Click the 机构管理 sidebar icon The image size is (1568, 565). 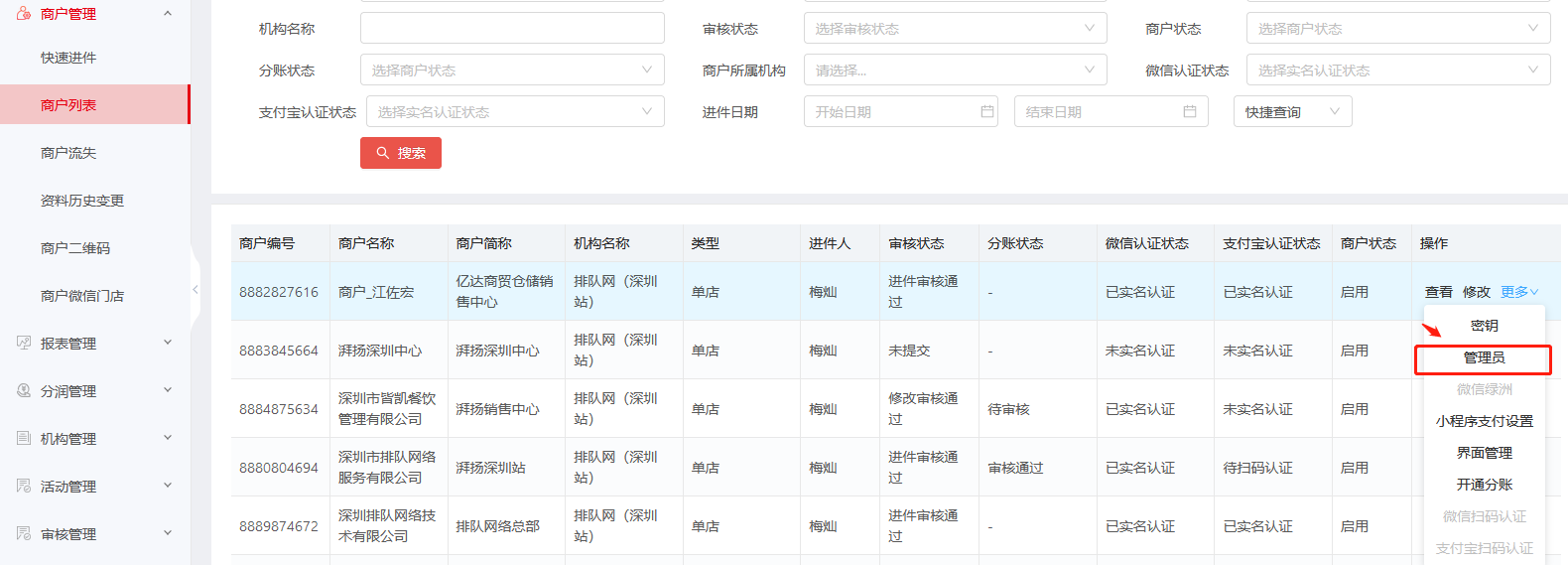[24, 438]
